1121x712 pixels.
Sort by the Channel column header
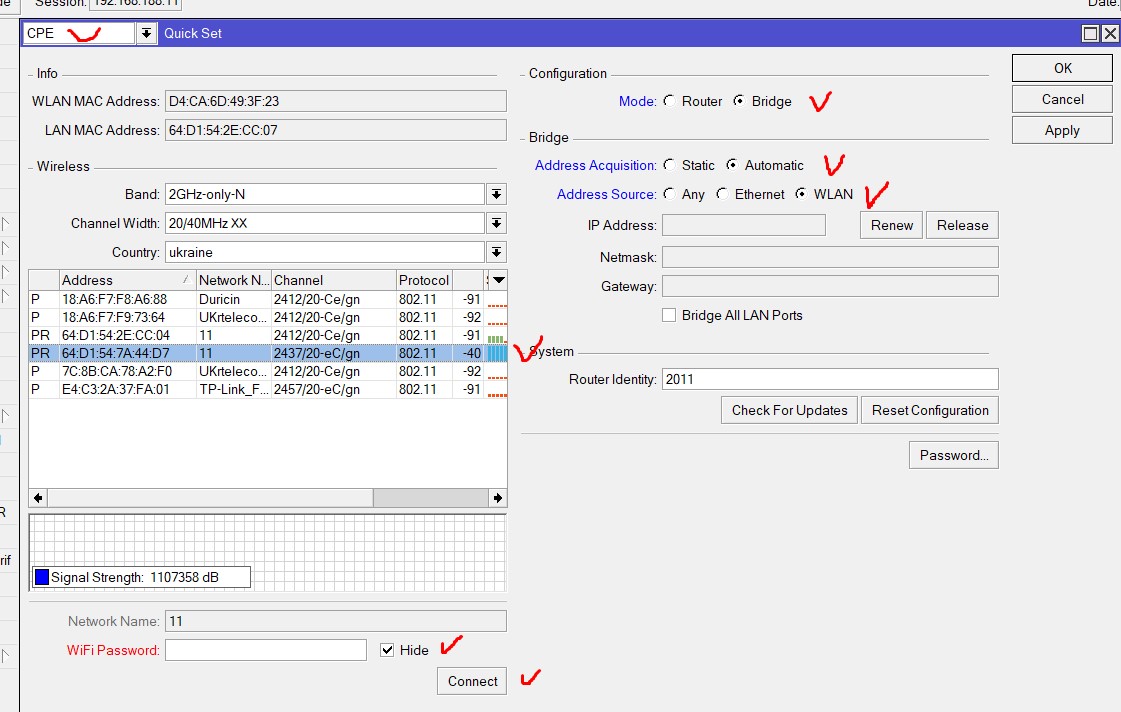[x=334, y=280]
